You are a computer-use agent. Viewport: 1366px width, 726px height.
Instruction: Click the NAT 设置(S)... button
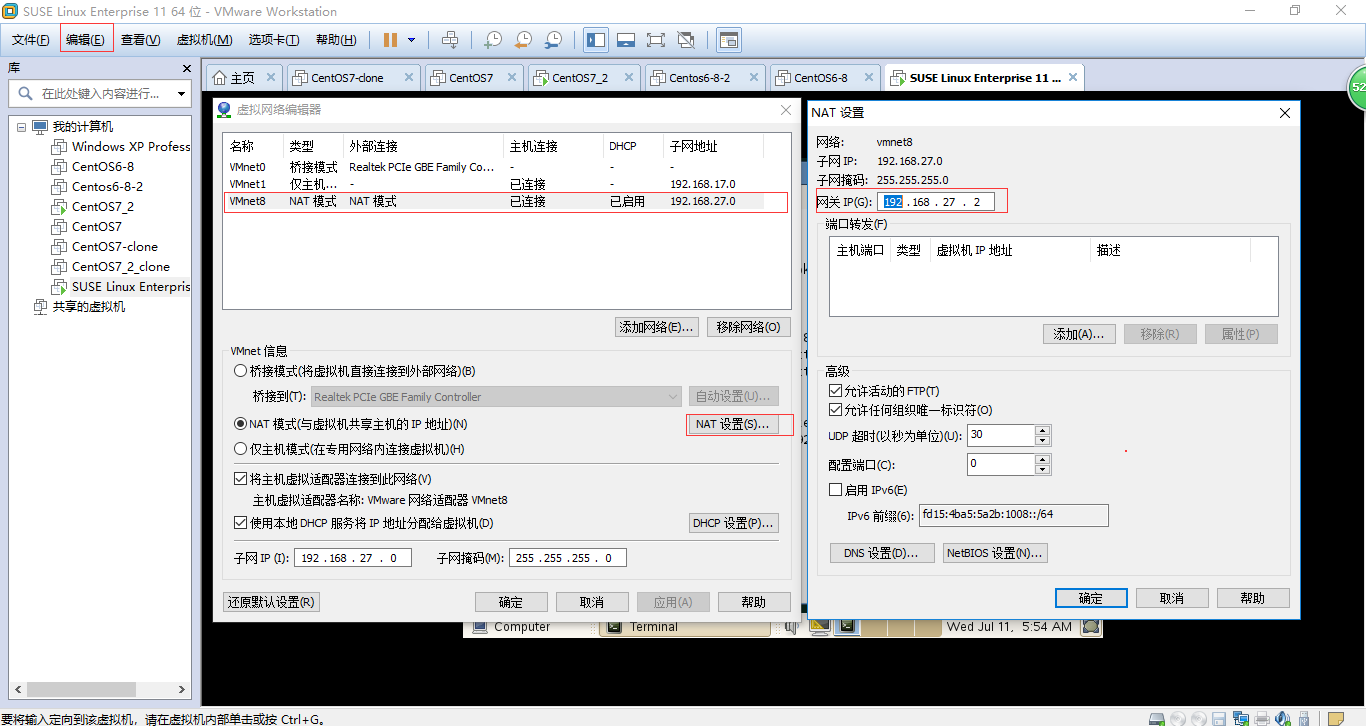732,424
